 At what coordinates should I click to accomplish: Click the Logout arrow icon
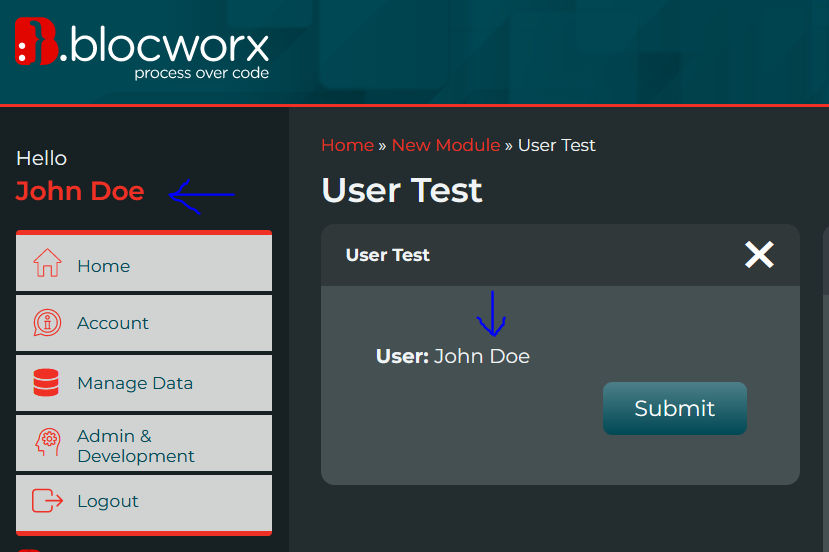[x=48, y=501]
